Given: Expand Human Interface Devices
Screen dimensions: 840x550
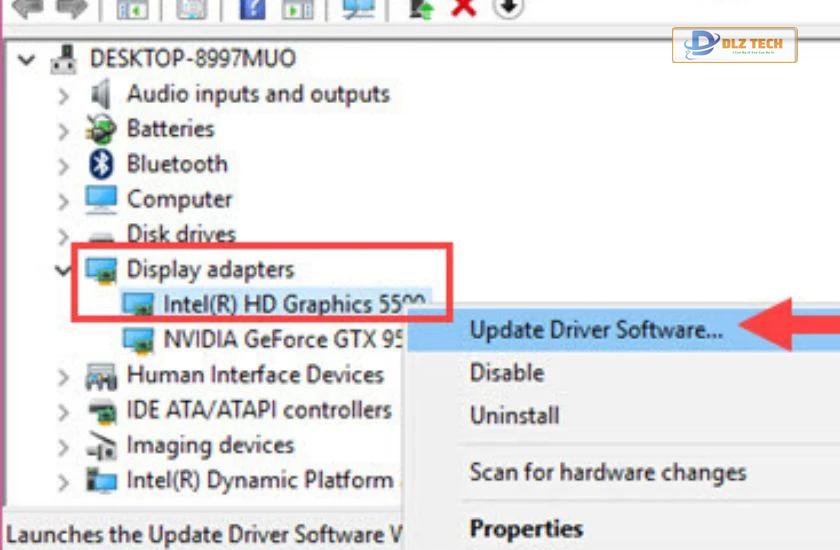Looking at the screenshot, I should (x=63, y=378).
